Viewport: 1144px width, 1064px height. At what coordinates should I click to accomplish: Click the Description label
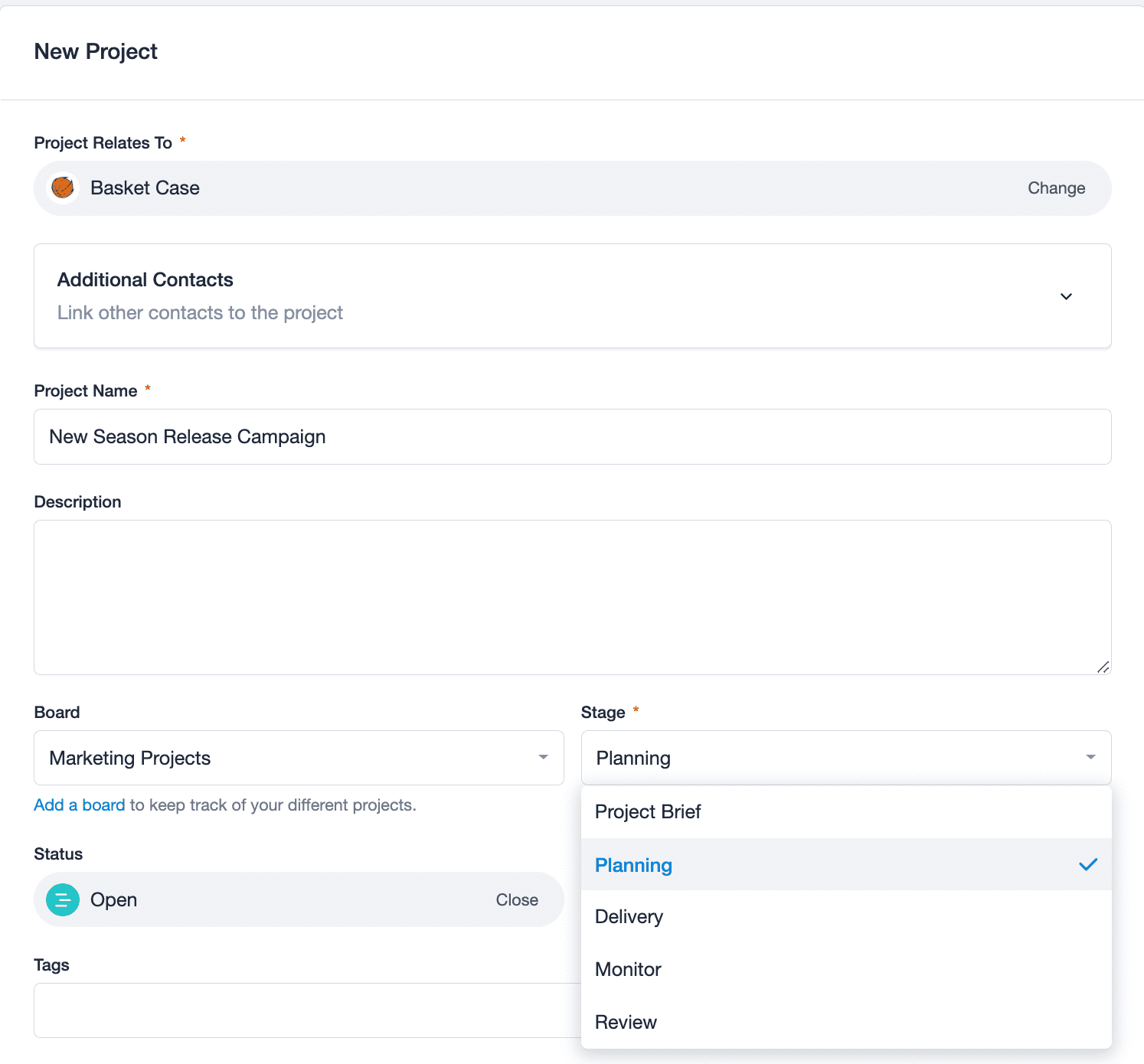point(78,502)
